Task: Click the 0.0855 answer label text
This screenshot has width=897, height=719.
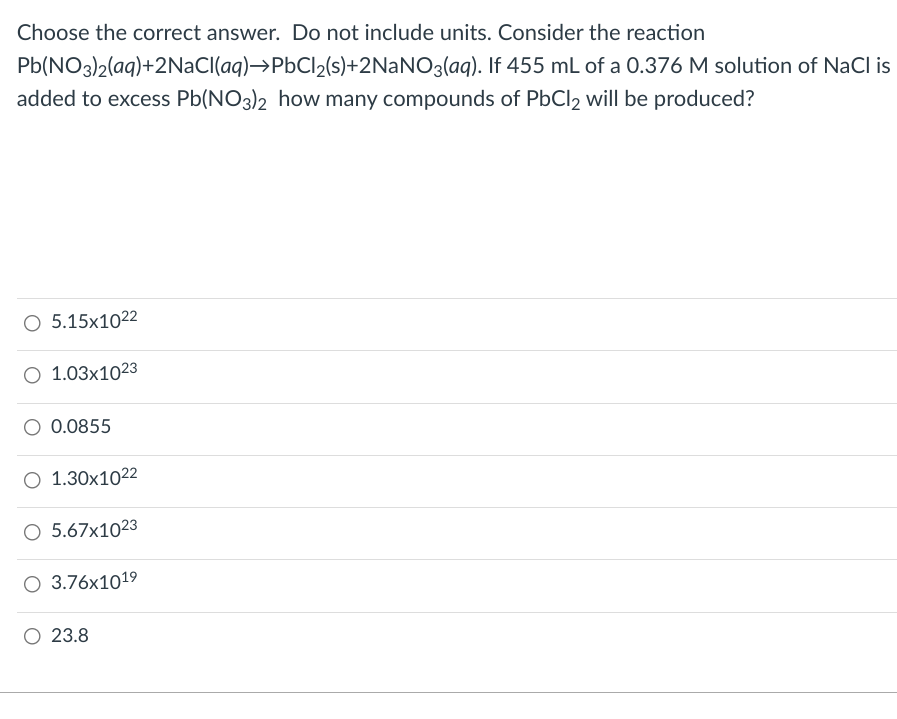Action: tap(81, 427)
